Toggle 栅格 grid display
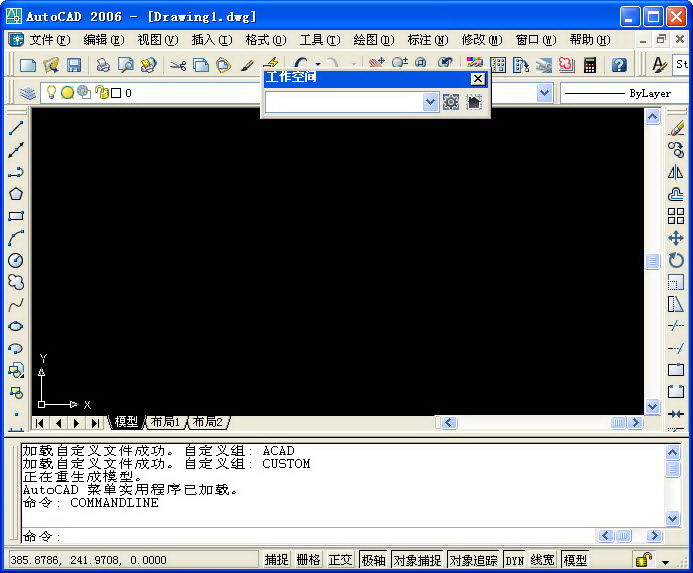 (308, 560)
